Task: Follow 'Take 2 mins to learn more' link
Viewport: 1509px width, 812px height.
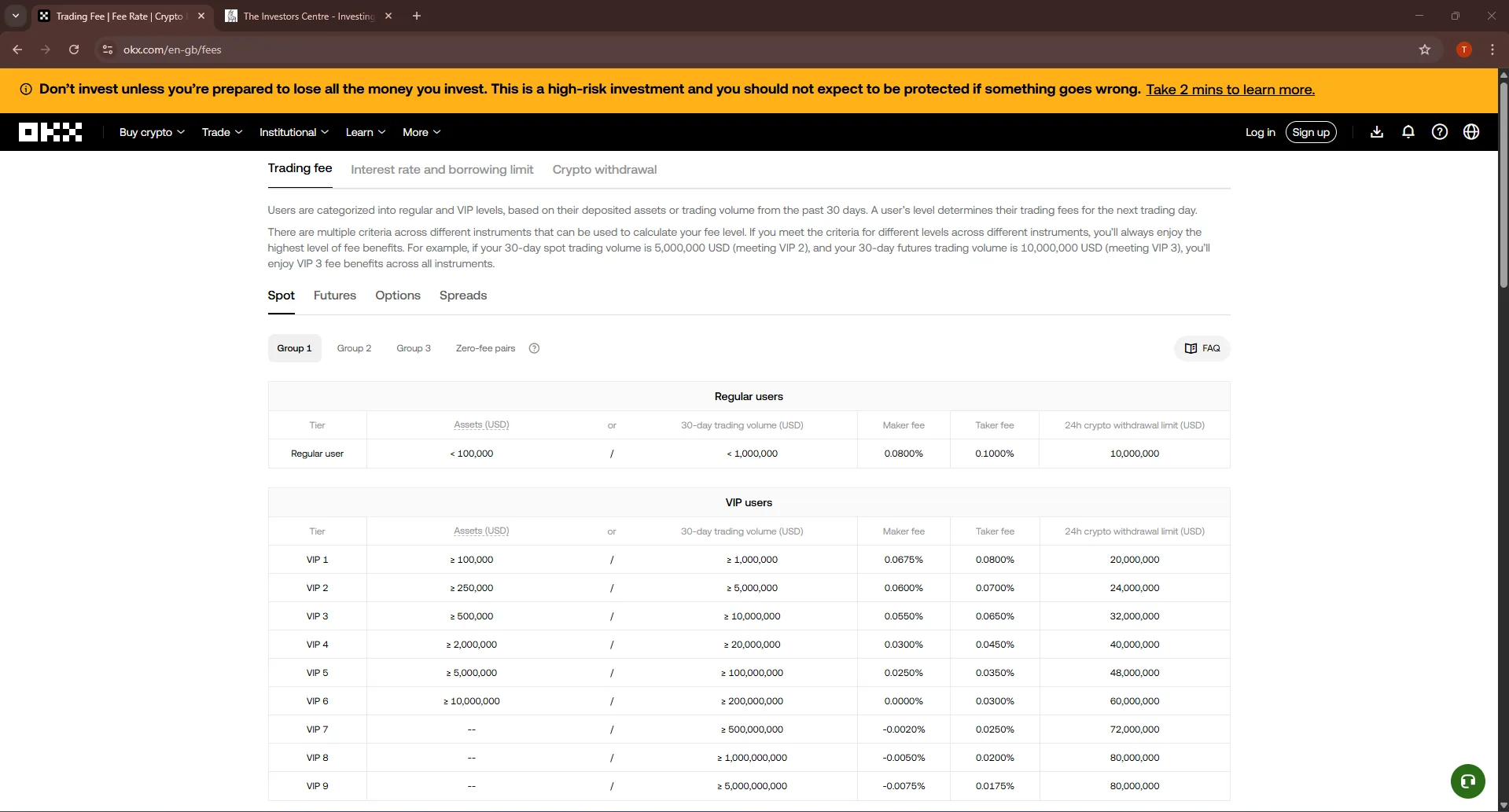Action: 1230,90
